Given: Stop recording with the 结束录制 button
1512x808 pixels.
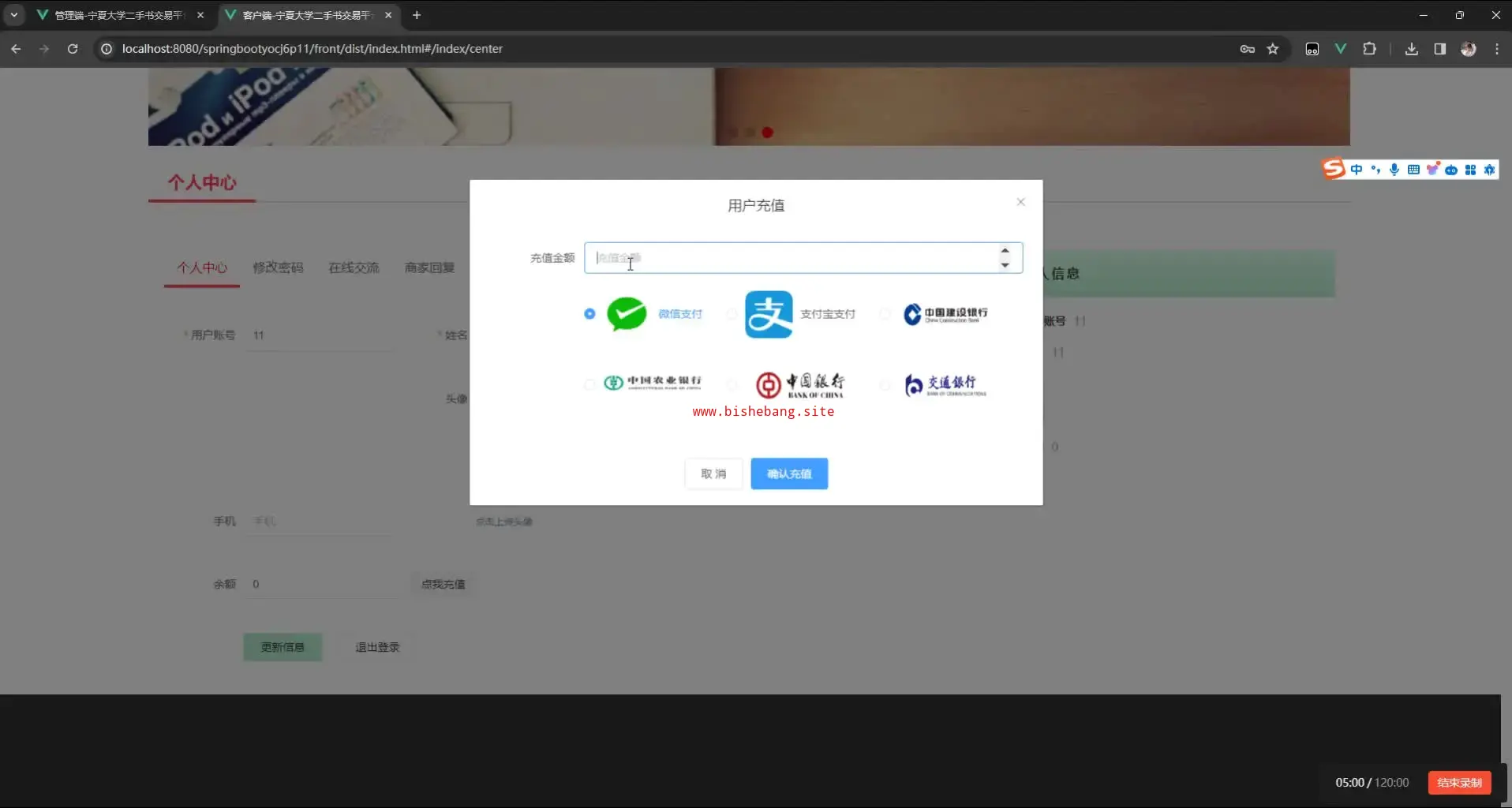Looking at the screenshot, I should [1459, 783].
